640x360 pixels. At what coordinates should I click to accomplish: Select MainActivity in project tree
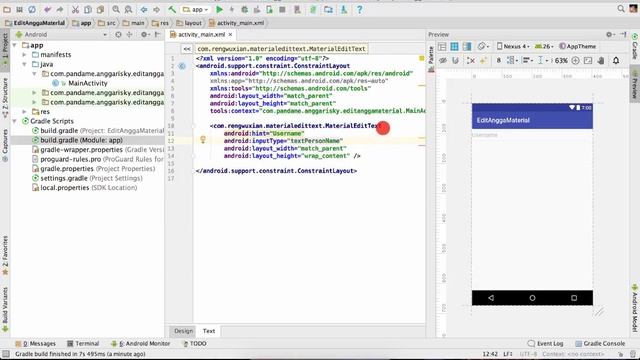pos(87,83)
